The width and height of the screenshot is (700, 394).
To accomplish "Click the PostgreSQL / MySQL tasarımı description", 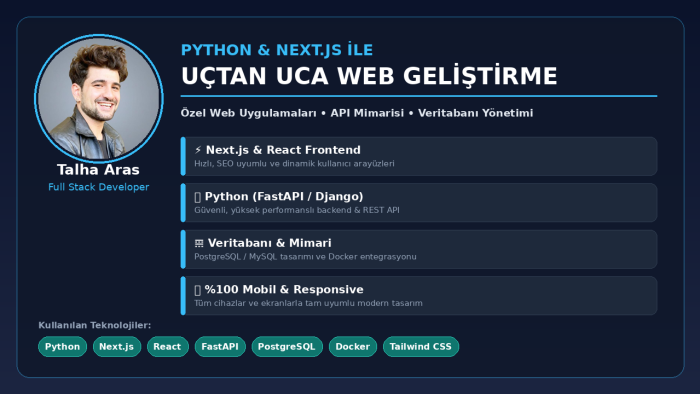I will tap(305, 257).
